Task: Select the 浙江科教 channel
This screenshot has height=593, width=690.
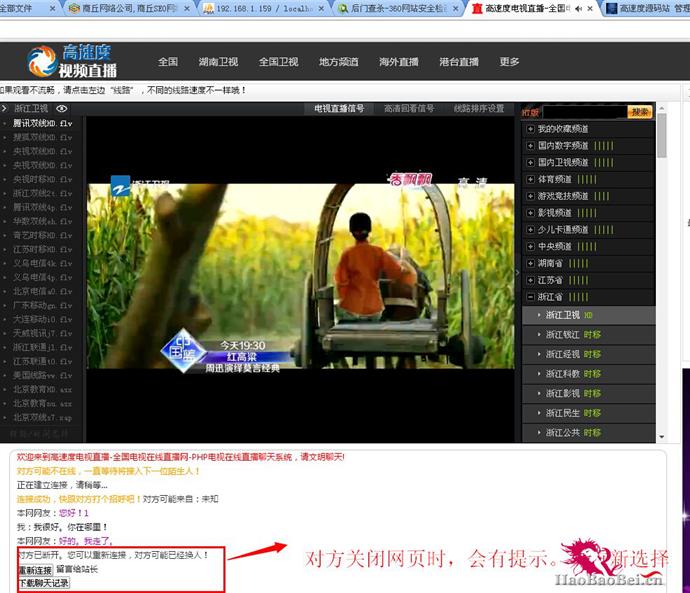Action: coord(589,374)
